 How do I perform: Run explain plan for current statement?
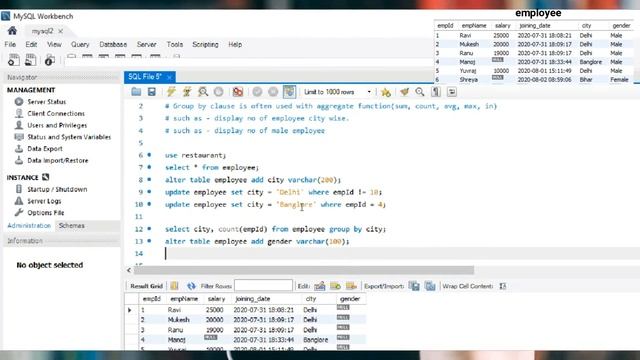coord(203,92)
